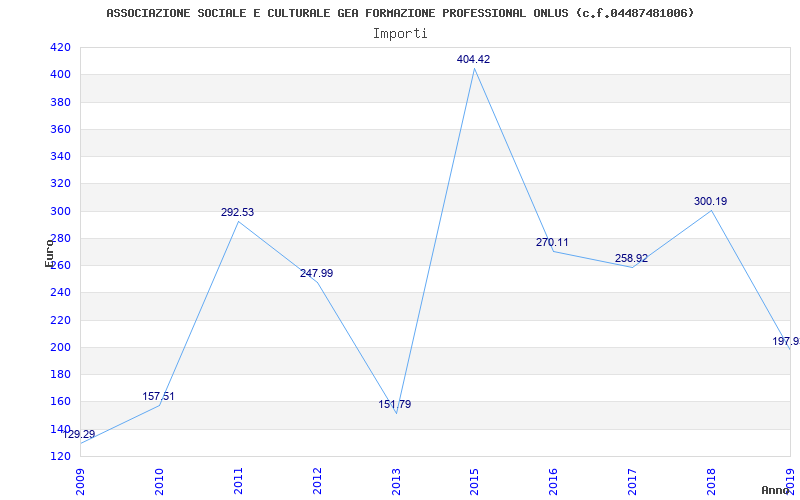800x500 pixels.
Task: Click the 129.29 data label
Action: [79, 434]
